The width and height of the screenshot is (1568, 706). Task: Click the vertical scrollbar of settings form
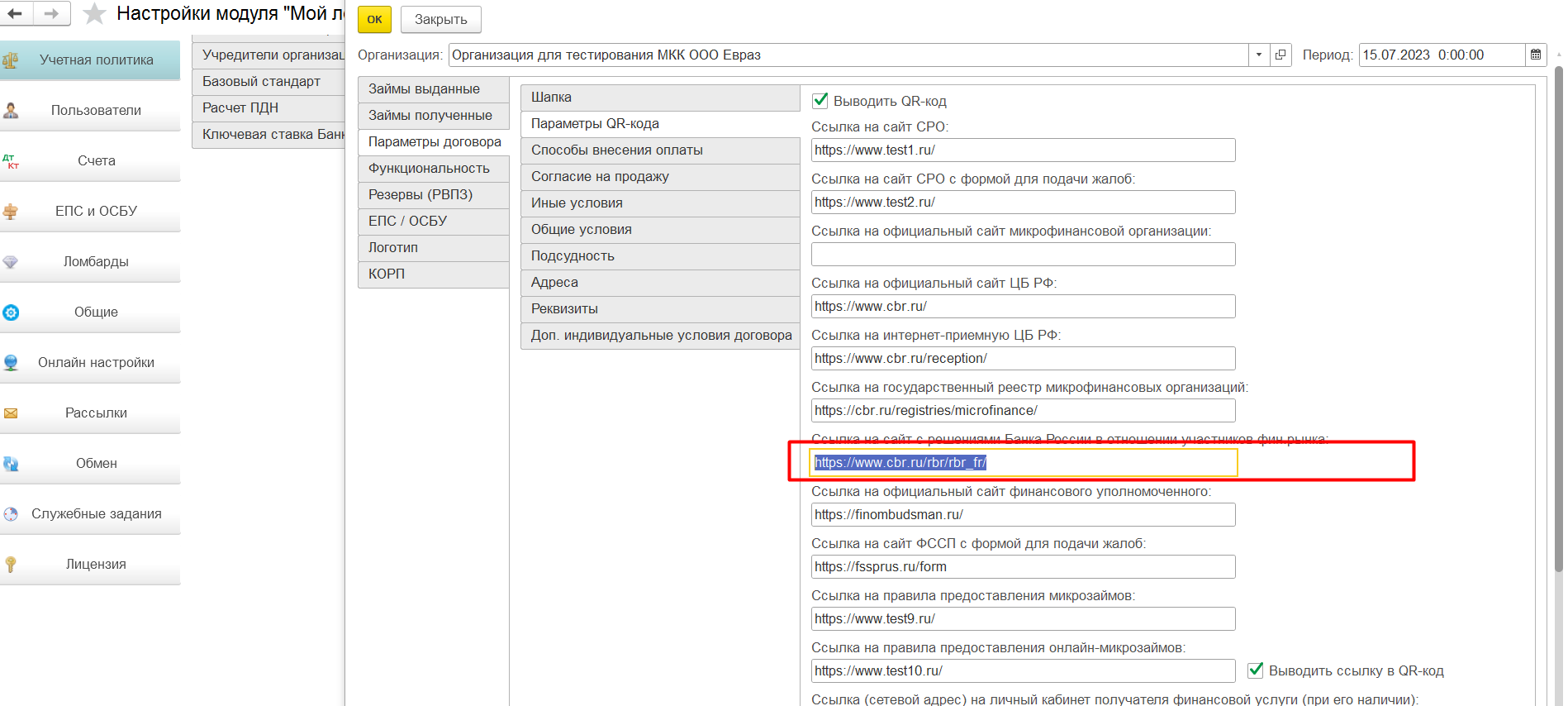point(1558,318)
